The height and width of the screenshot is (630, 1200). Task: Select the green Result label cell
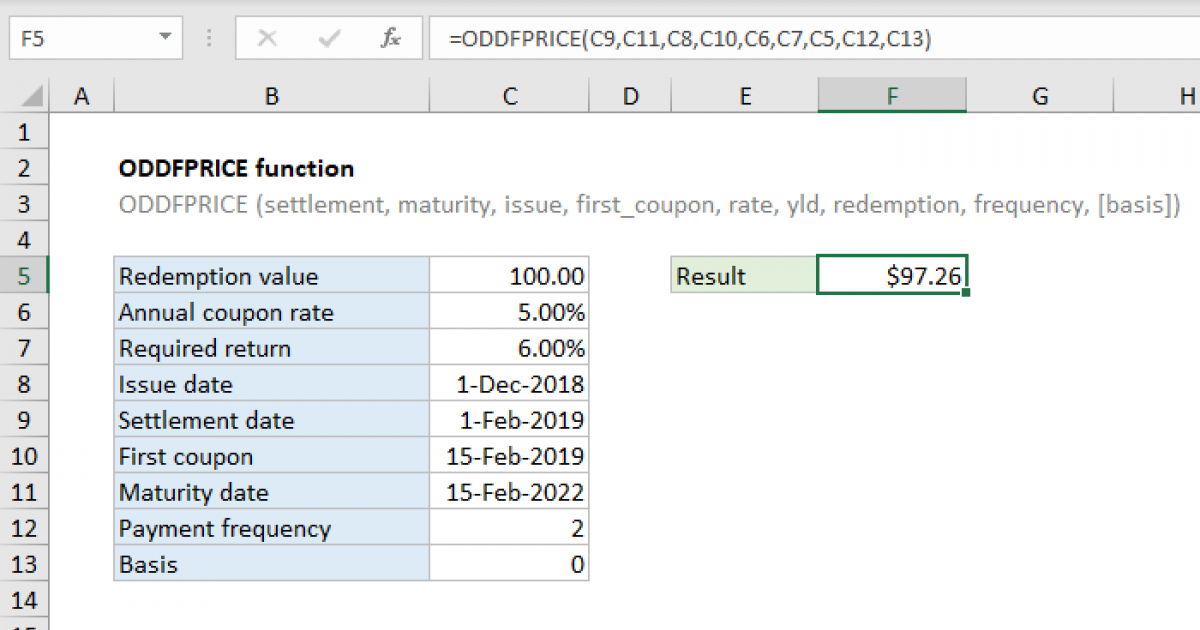[x=743, y=276]
